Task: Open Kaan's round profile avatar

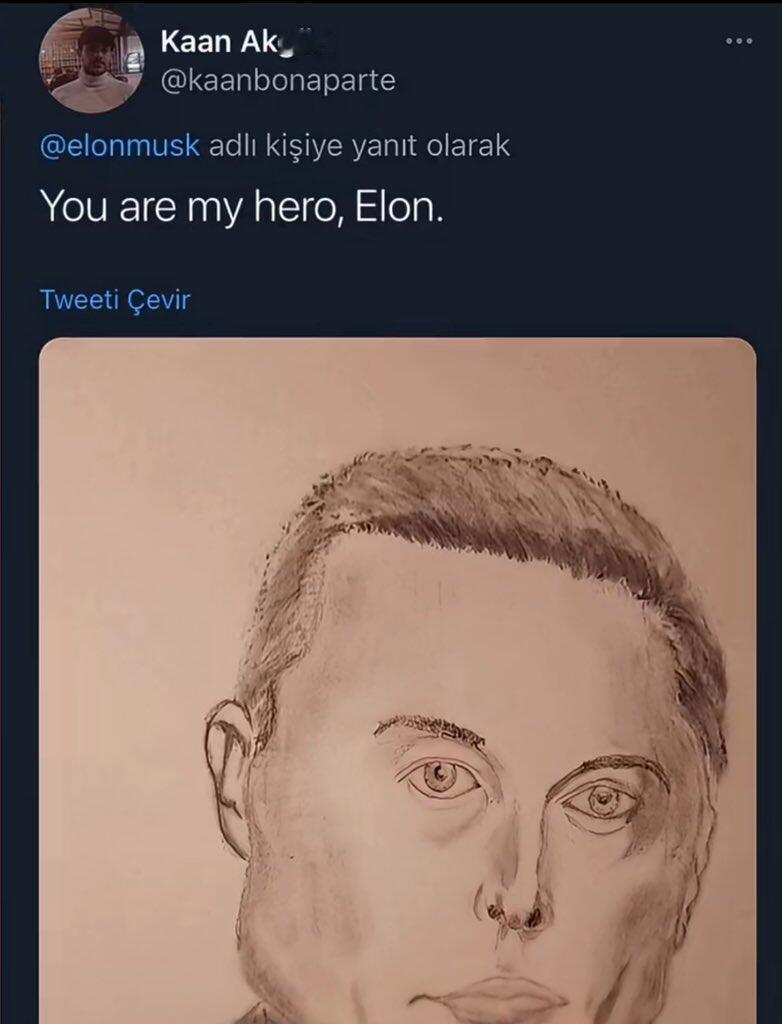Action: (91, 61)
